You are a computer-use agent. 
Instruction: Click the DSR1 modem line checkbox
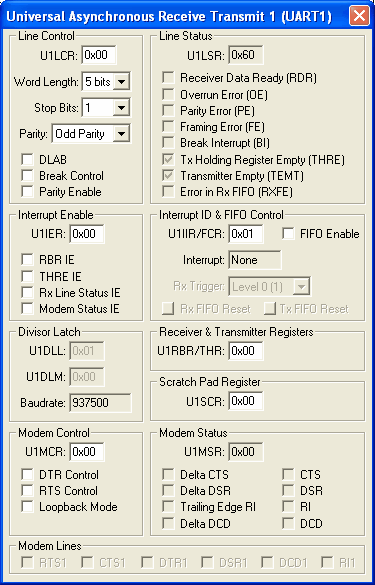point(207,562)
